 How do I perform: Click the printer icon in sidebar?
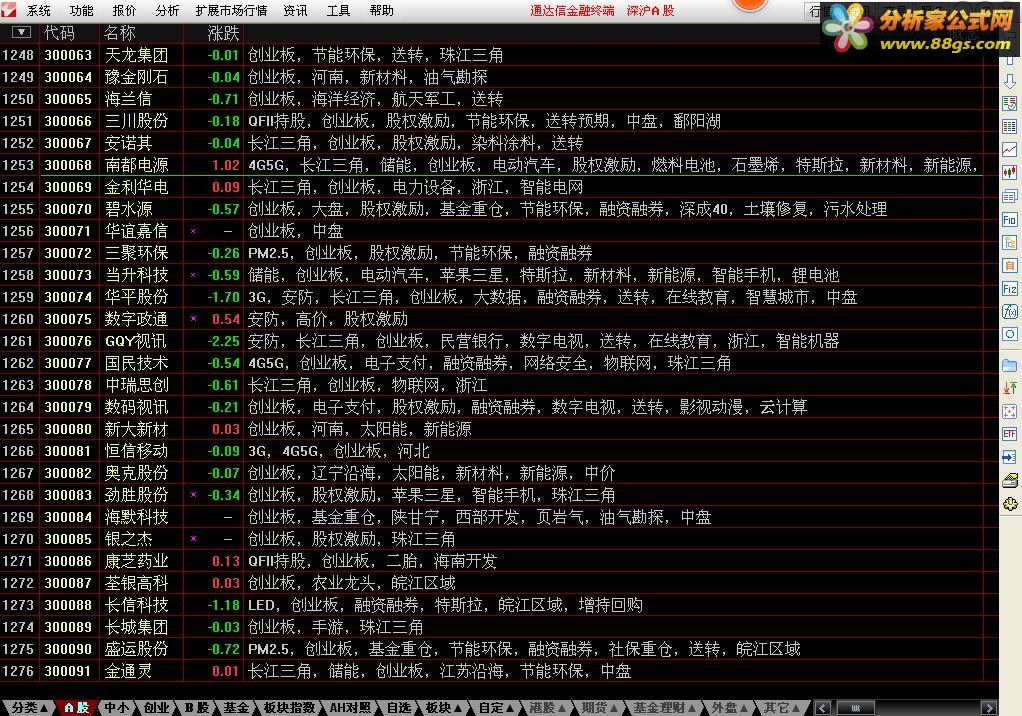(1009, 481)
